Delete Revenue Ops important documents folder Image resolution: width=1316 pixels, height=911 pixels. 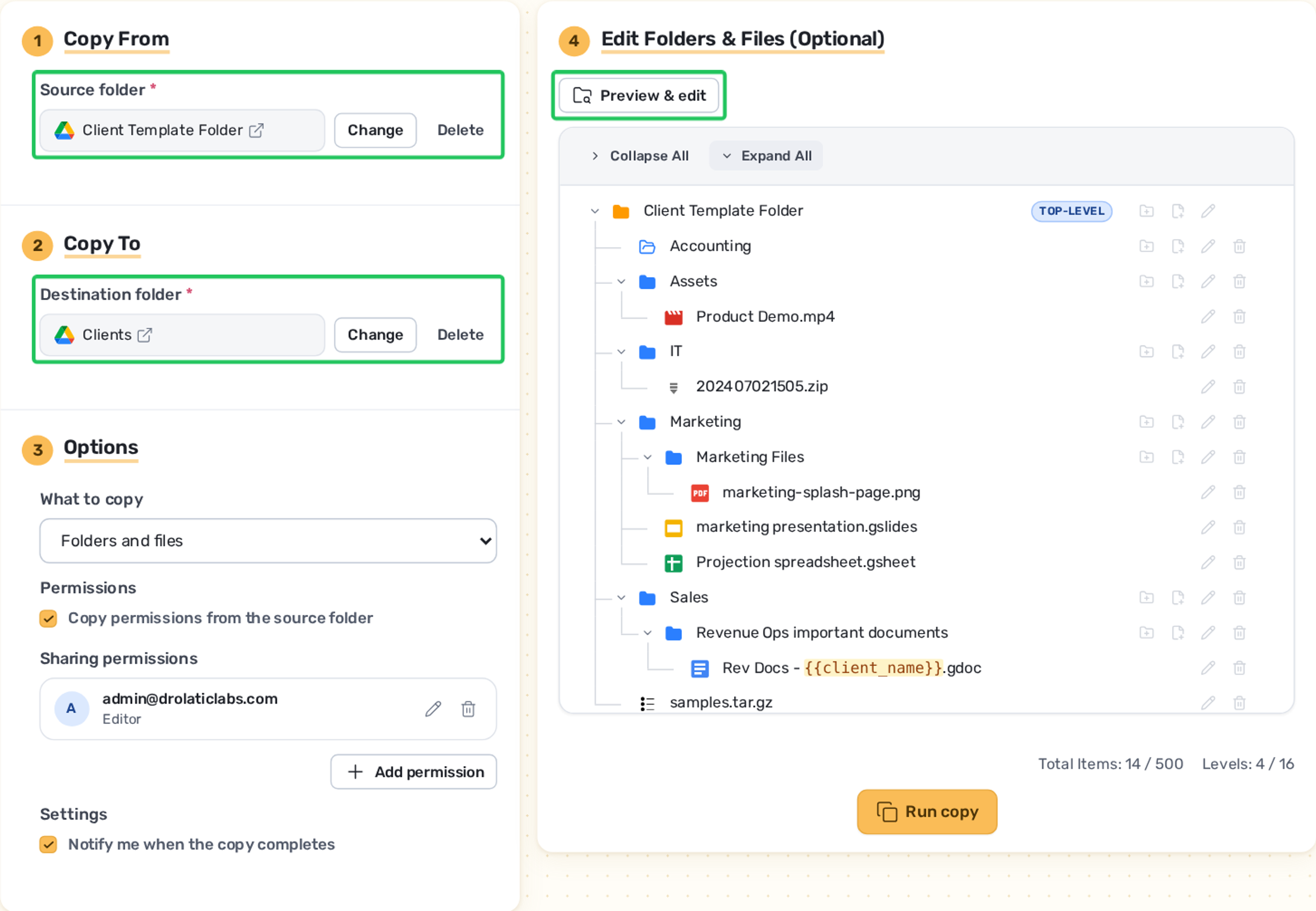1240,633
